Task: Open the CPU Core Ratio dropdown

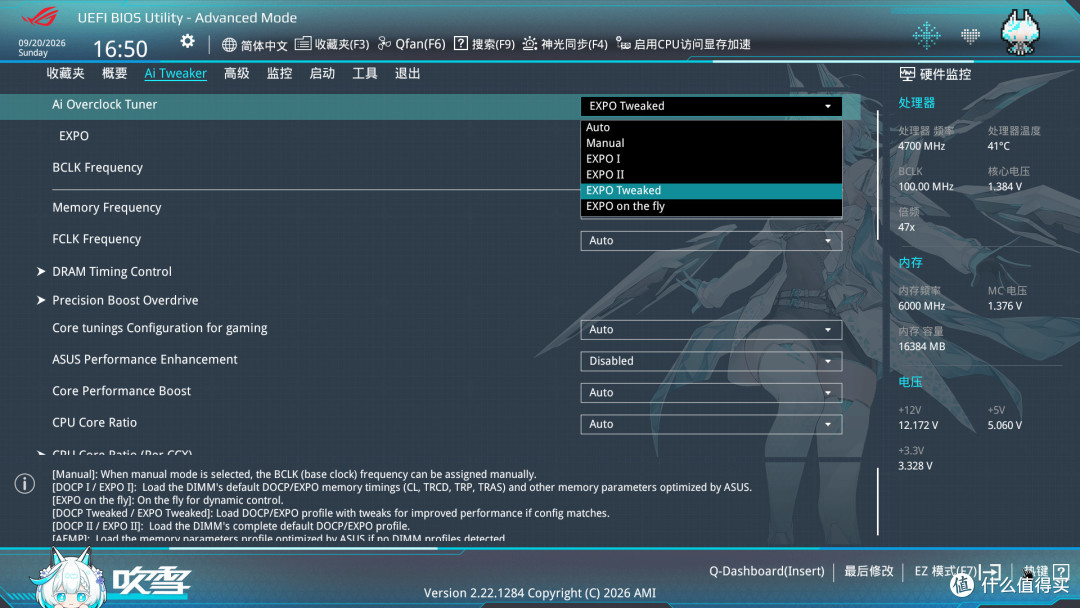Action: pos(711,424)
